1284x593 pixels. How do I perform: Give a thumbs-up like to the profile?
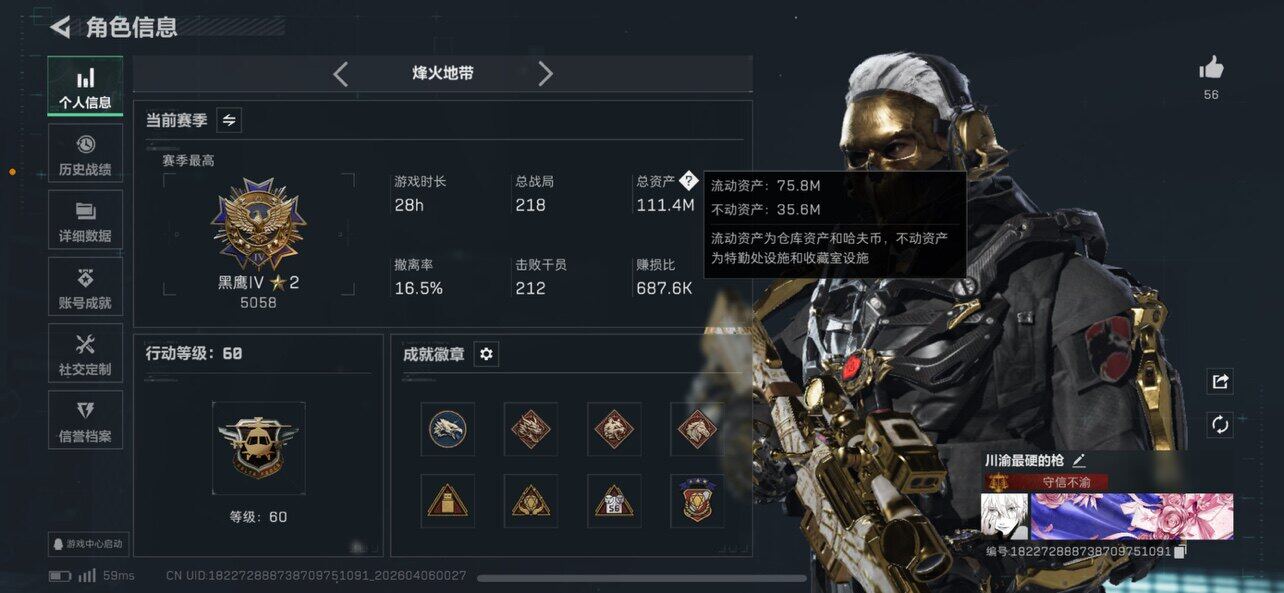pos(1211,68)
